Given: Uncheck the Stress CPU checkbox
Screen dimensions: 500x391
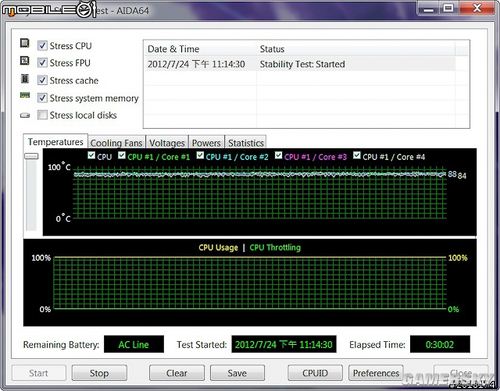Looking at the screenshot, I should click(x=42, y=45).
